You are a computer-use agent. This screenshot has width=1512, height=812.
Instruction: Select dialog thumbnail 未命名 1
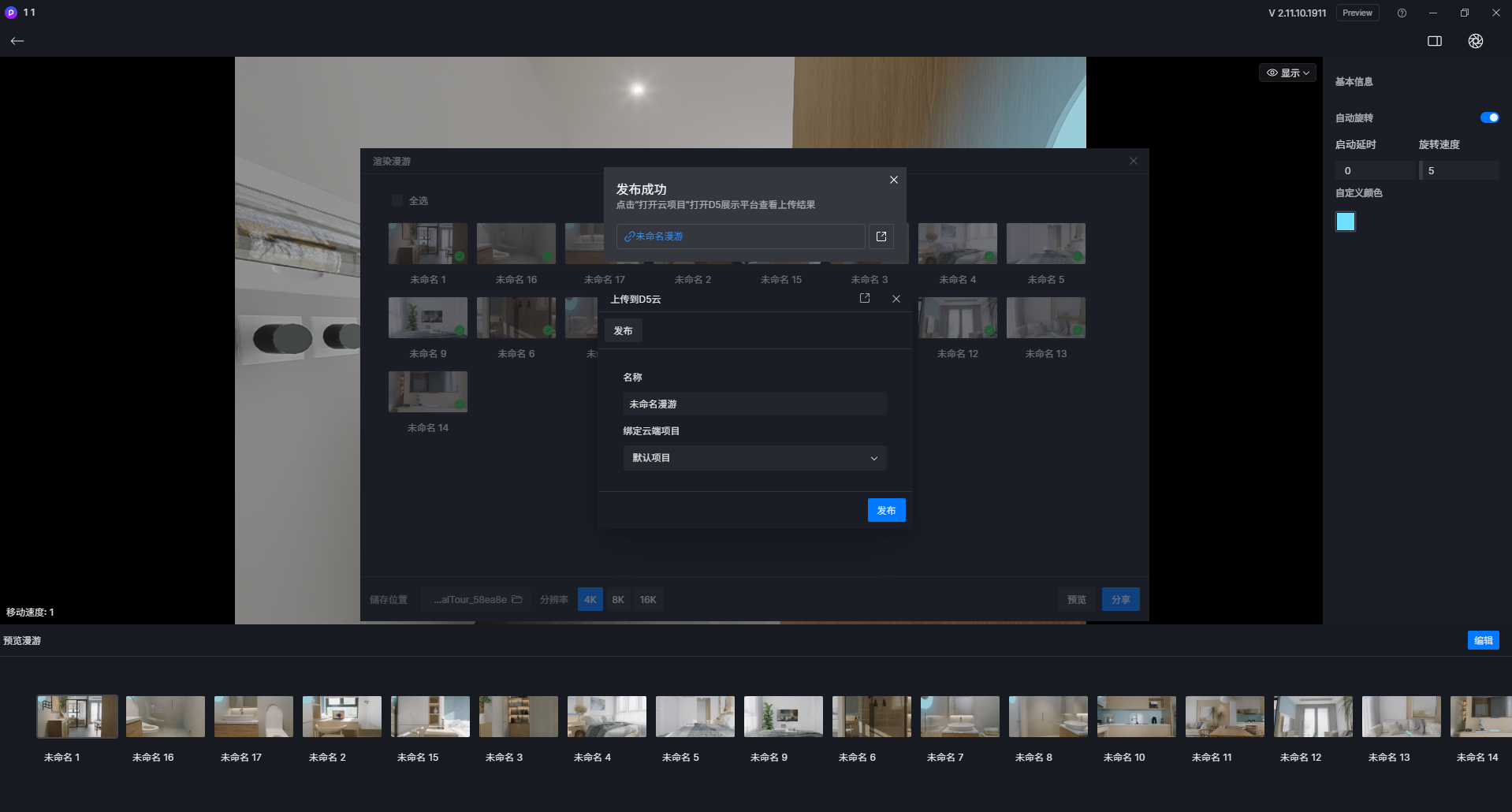(x=428, y=244)
